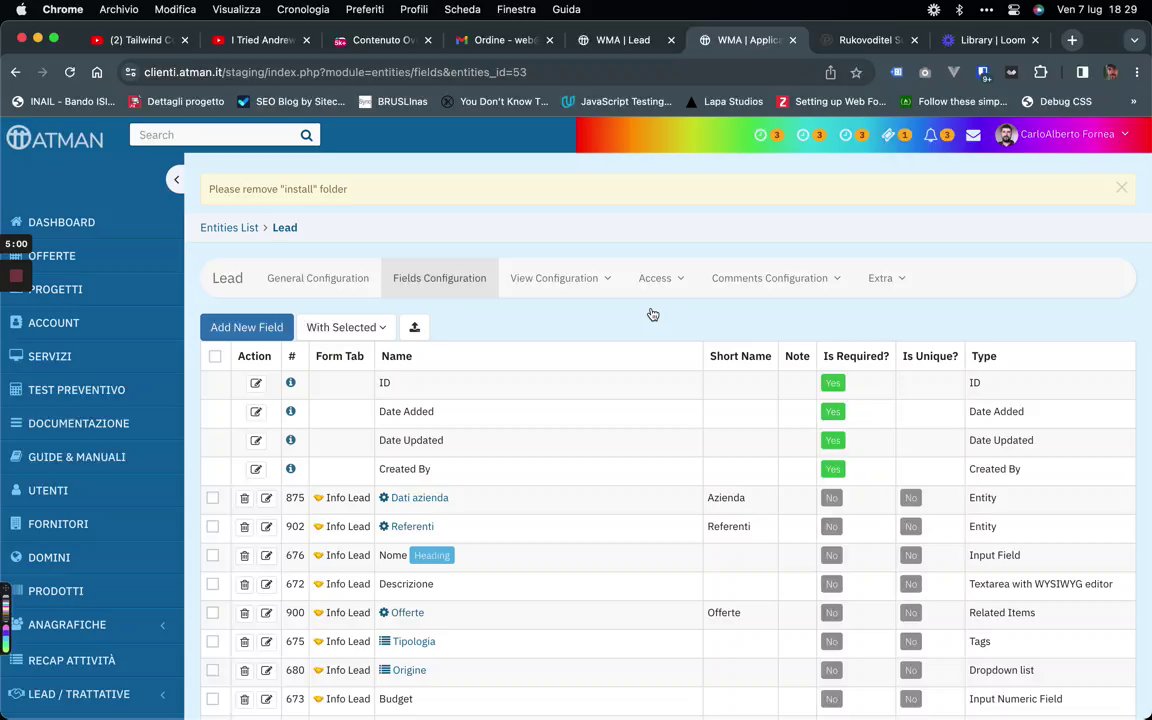This screenshot has width=1152, height=720.
Task: Click the ATMAN logo
Action: 55,137
